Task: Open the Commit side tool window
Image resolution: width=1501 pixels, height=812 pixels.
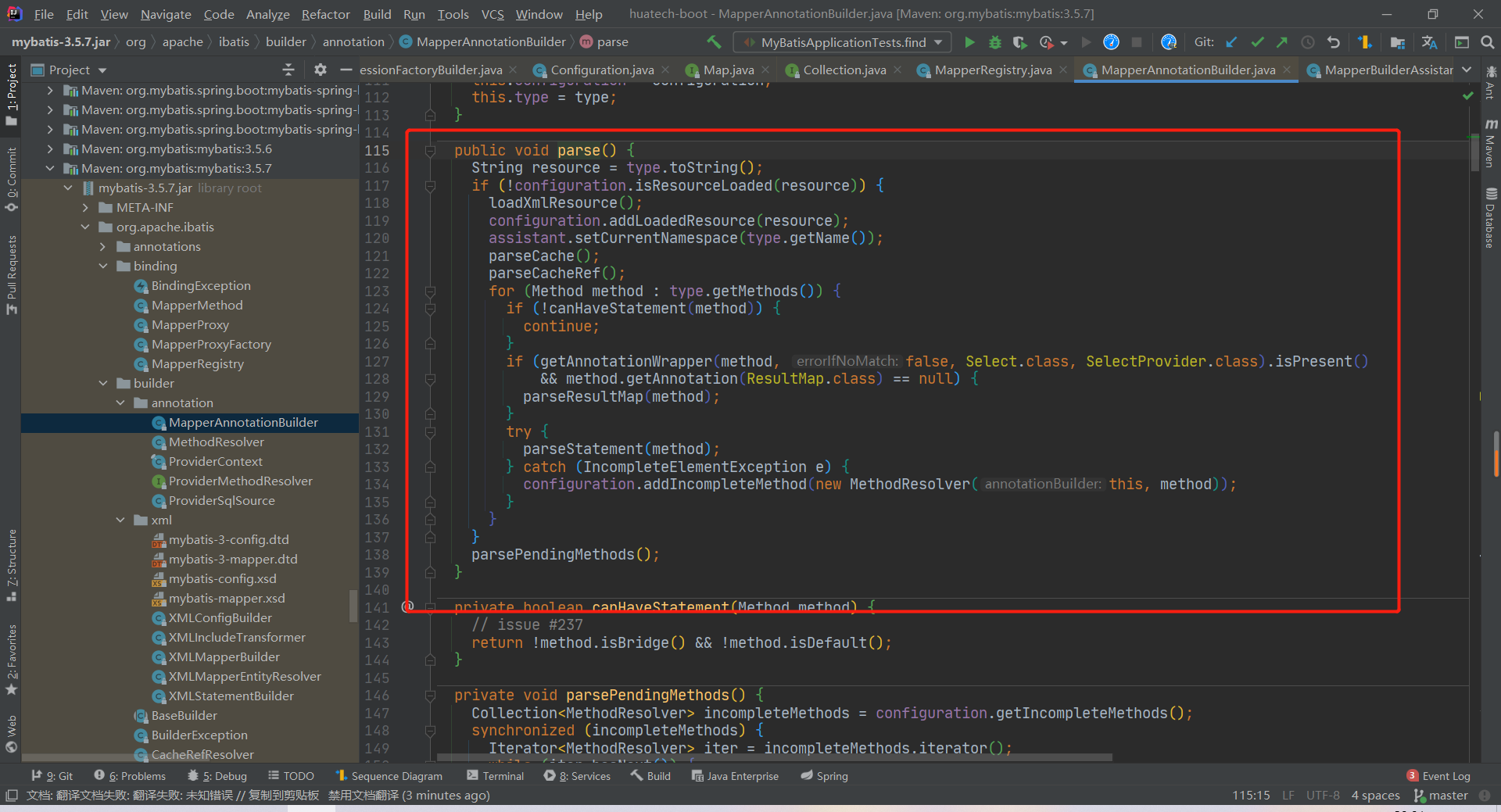Action: point(11,180)
